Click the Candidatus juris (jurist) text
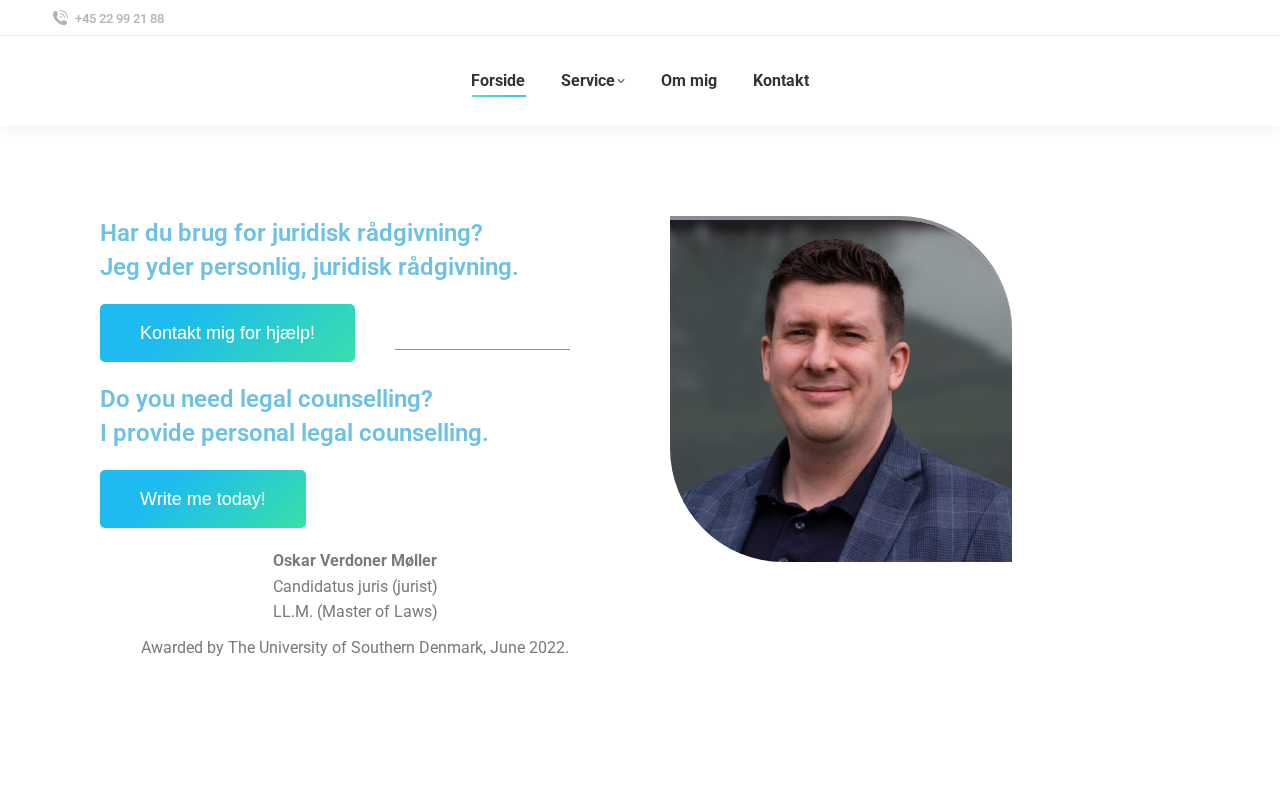1280x800 pixels. tap(355, 587)
